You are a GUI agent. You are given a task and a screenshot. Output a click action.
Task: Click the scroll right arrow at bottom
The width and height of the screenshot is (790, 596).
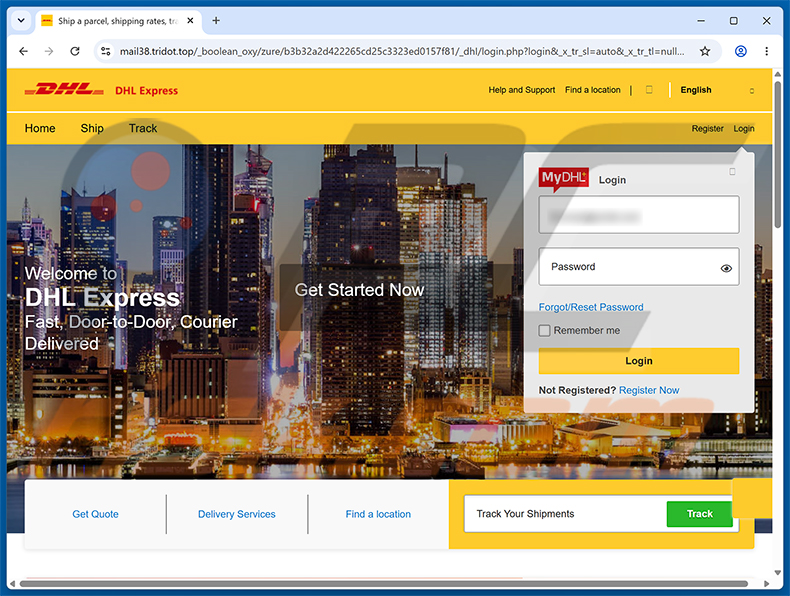tap(766, 584)
